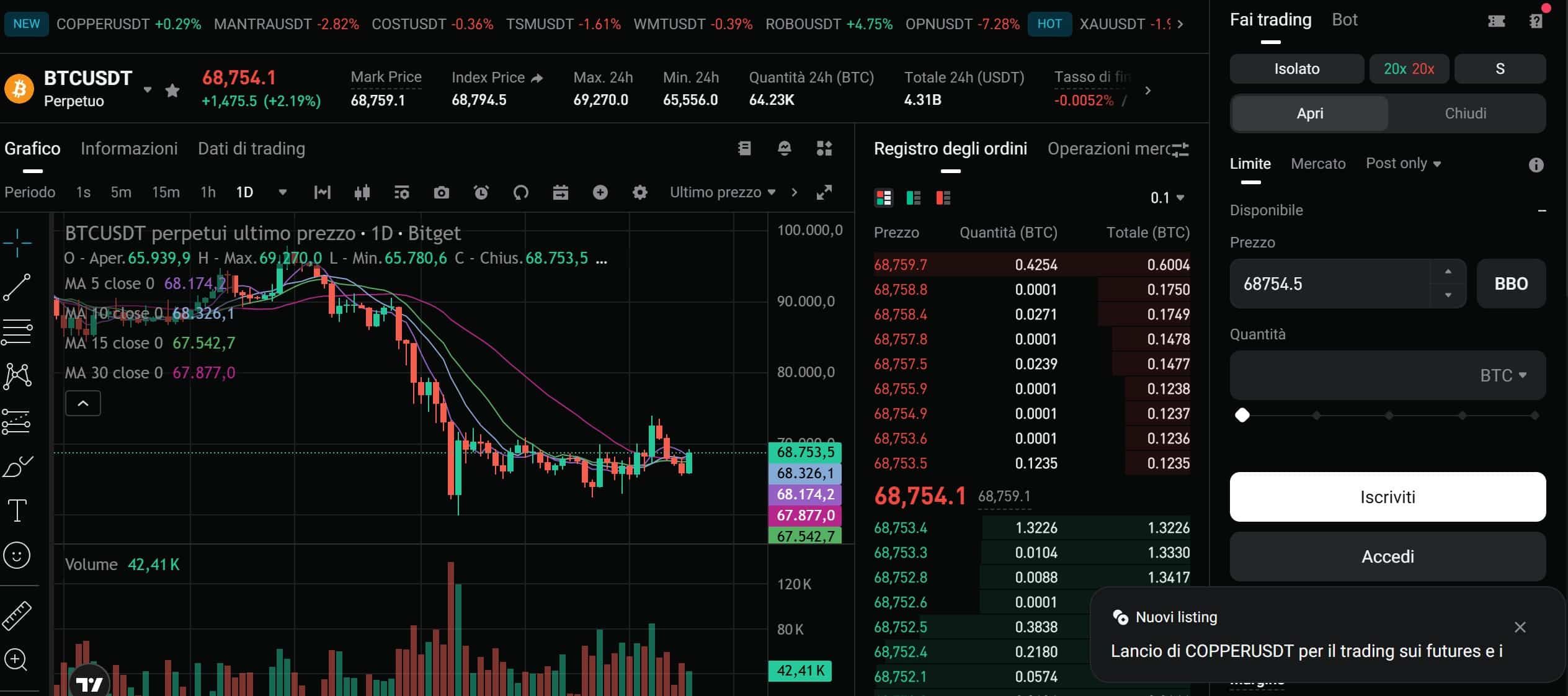Open the indicators icon next to candles
This screenshot has width=1568, height=696.
(363, 192)
